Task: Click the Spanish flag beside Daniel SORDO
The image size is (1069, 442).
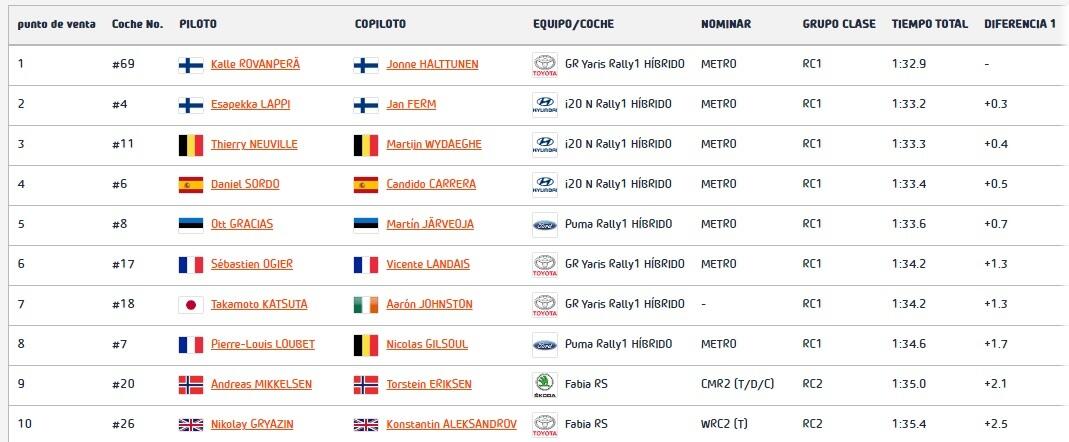Action: tap(191, 185)
